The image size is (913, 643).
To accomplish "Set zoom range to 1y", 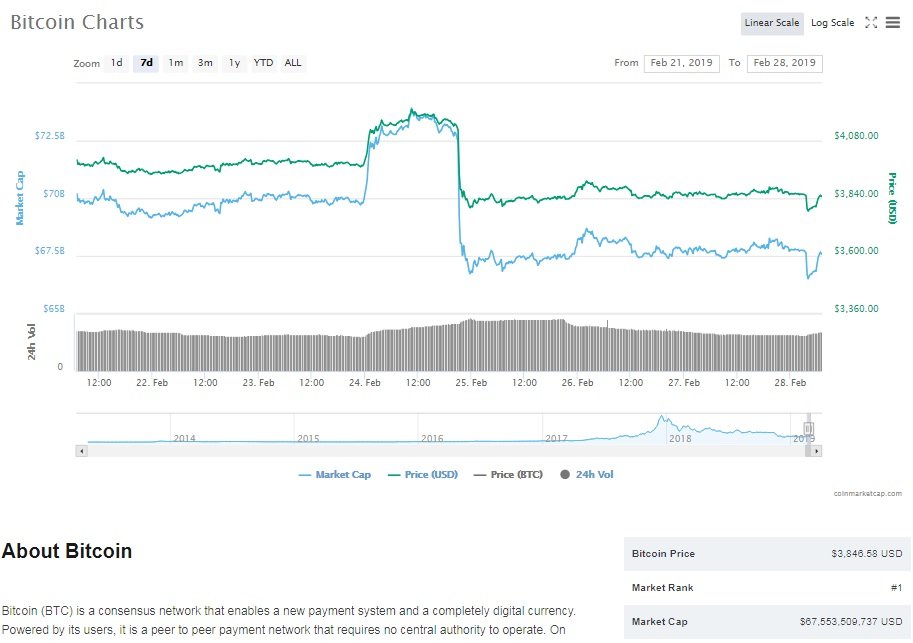I will (x=234, y=63).
